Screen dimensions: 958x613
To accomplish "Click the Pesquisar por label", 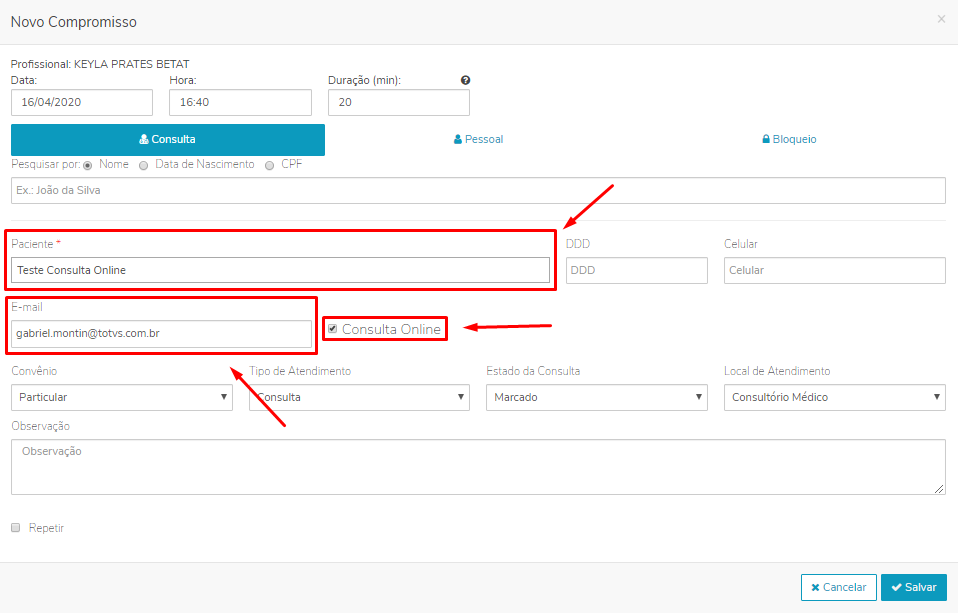I will point(45,164).
